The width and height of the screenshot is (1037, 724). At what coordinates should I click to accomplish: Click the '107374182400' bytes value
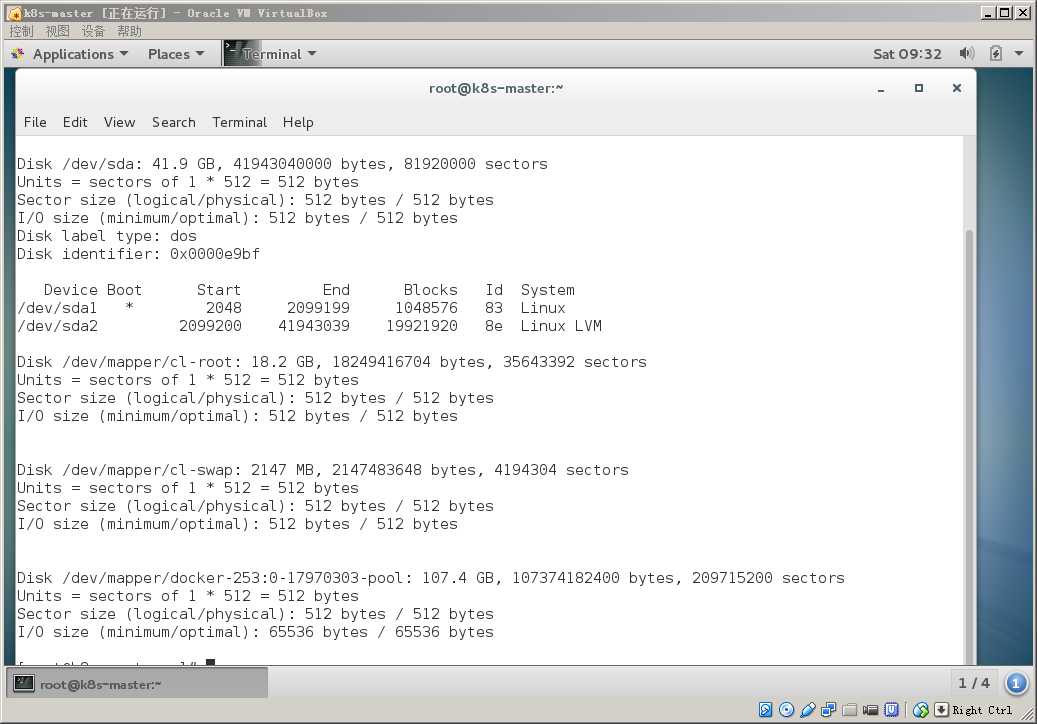tap(565, 578)
